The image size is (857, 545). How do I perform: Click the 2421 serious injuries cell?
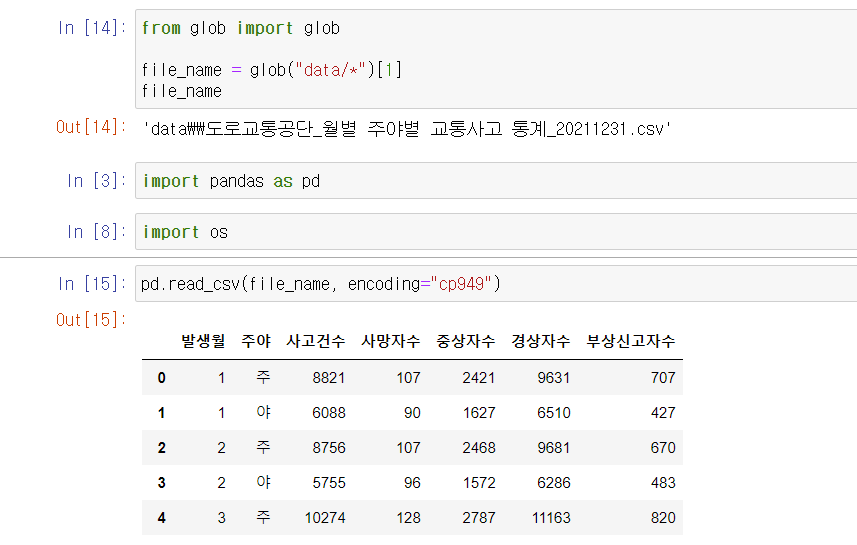[x=478, y=378]
